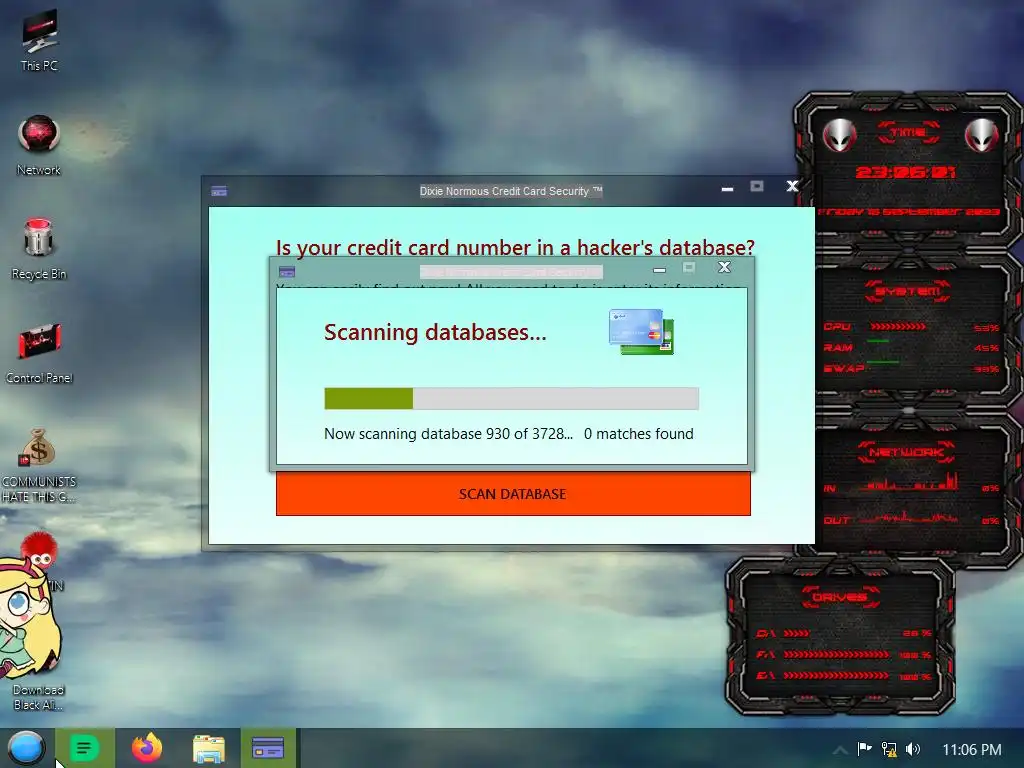Click the left alien head in TIME widget
This screenshot has width=1024, height=768.
click(x=839, y=136)
